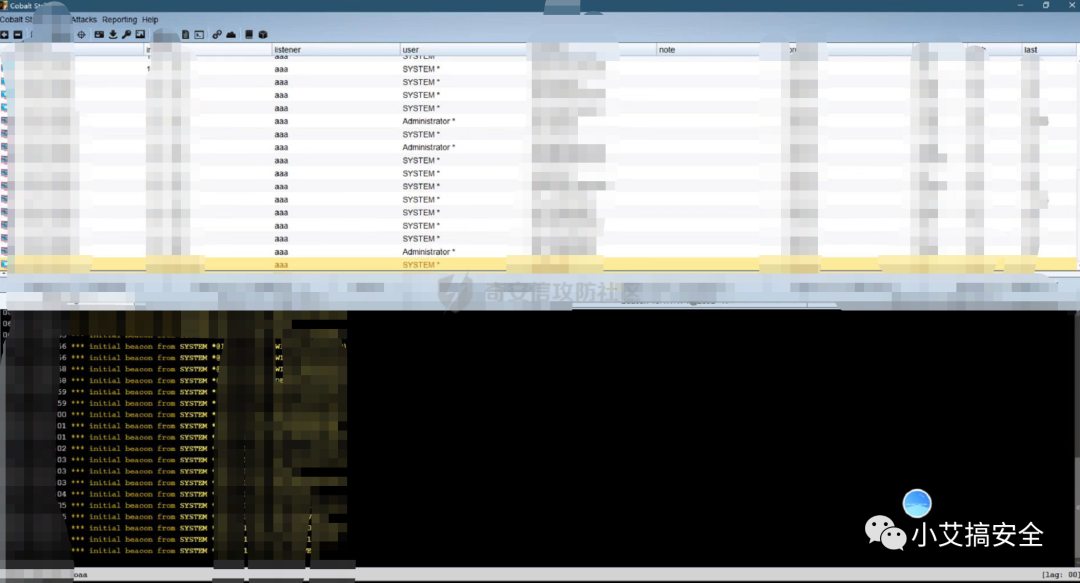This screenshot has height=583, width=1080.
Task: Open the Attacks menu
Action: pyautogui.click(x=84, y=19)
